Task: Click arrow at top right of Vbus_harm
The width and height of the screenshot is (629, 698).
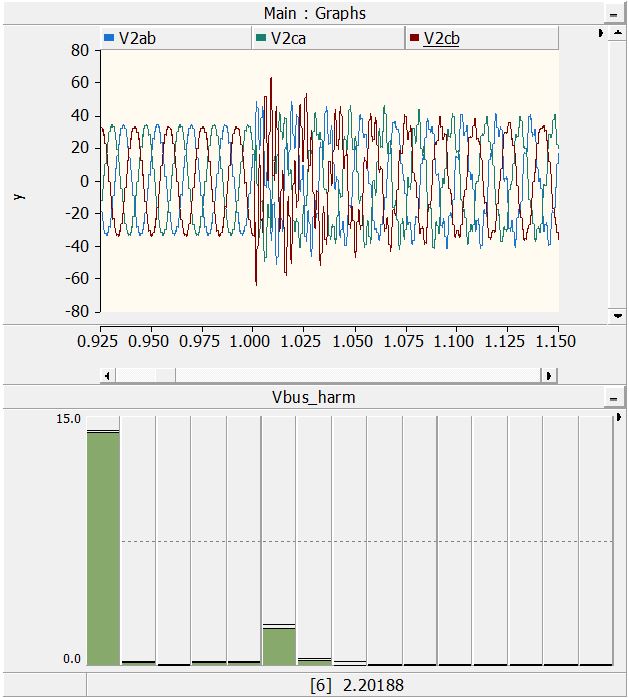Action: pos(621,417)
